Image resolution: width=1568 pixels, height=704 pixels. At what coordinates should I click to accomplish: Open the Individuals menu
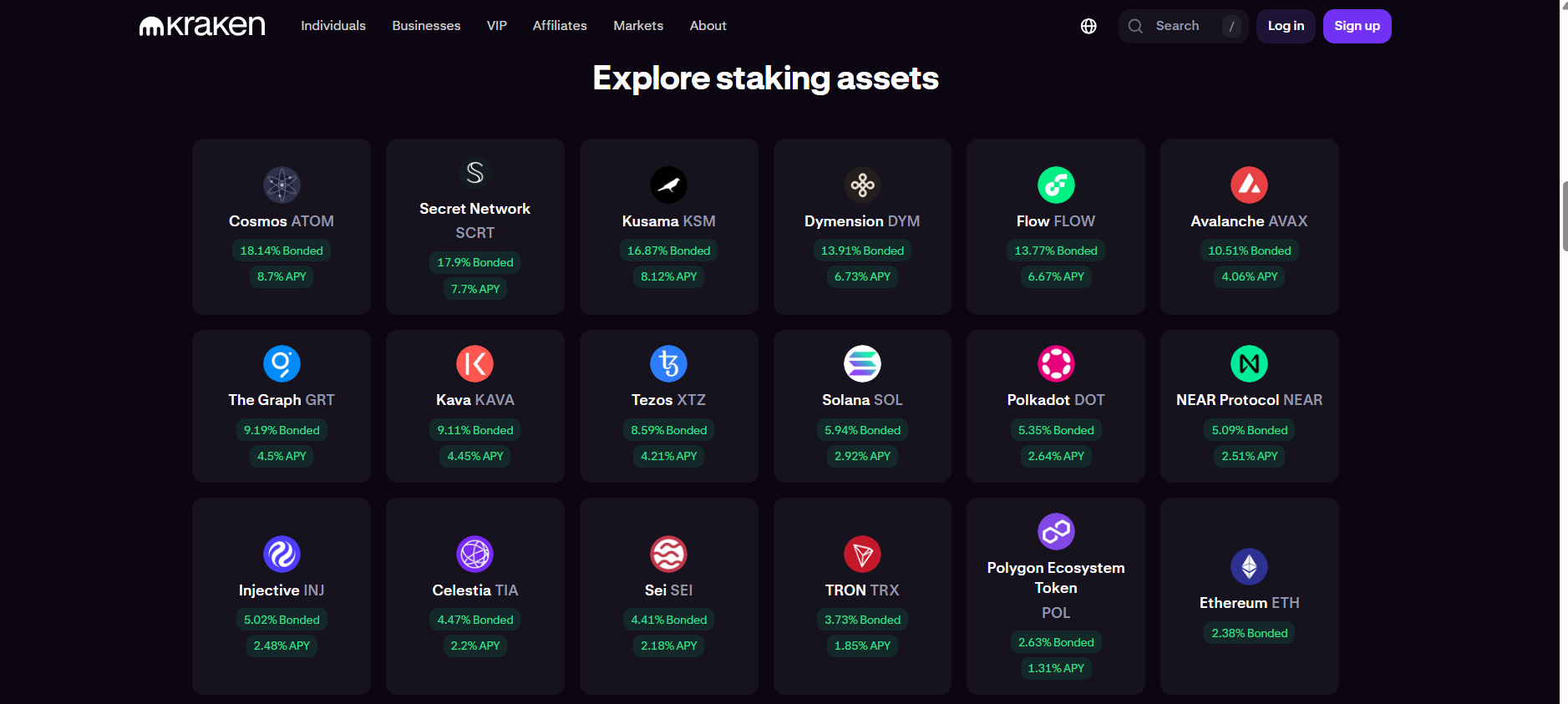click(333, 26)
